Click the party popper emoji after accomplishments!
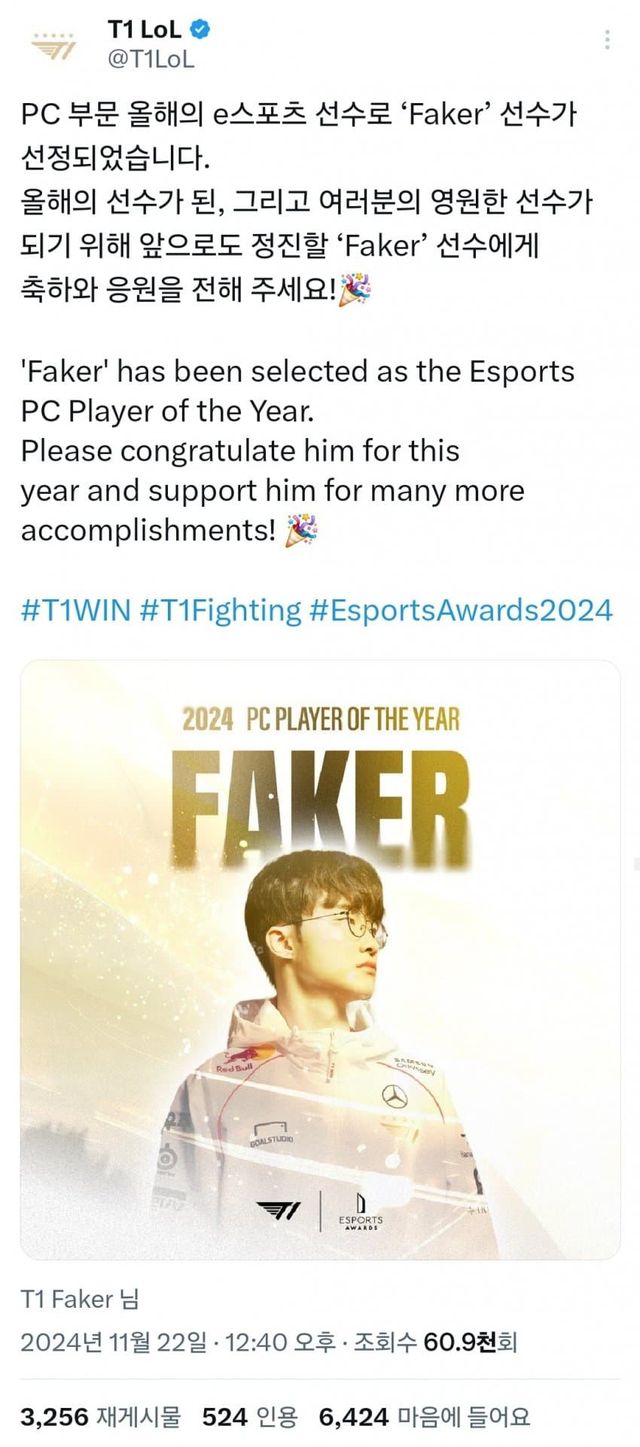The image size is (640, 1447). [x=301, y=530]
